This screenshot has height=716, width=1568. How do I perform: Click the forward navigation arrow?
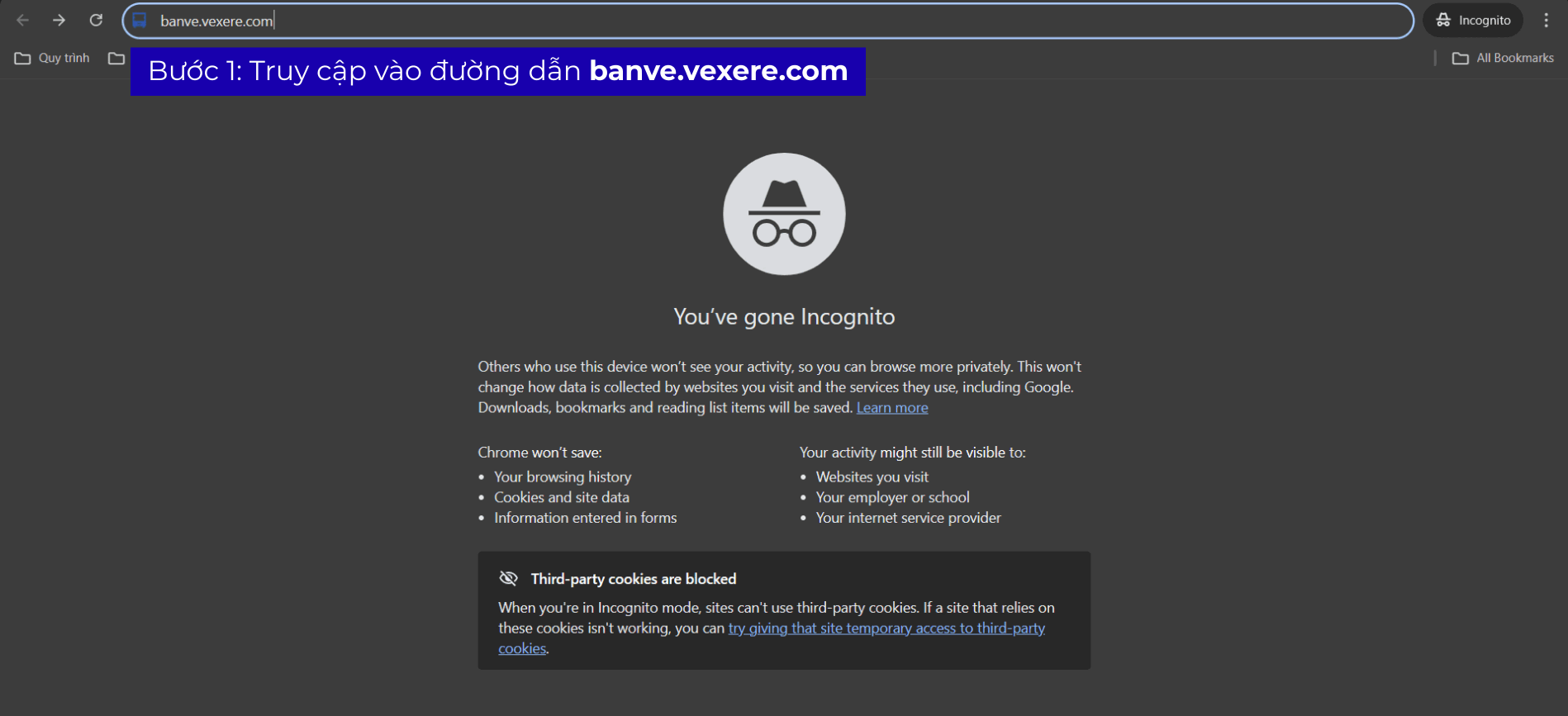pos(59,20)
